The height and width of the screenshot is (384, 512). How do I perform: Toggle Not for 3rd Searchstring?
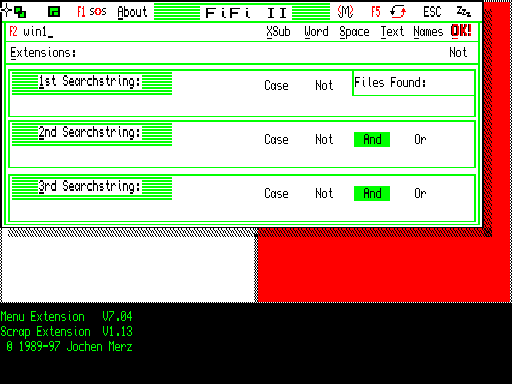[324, 193]
